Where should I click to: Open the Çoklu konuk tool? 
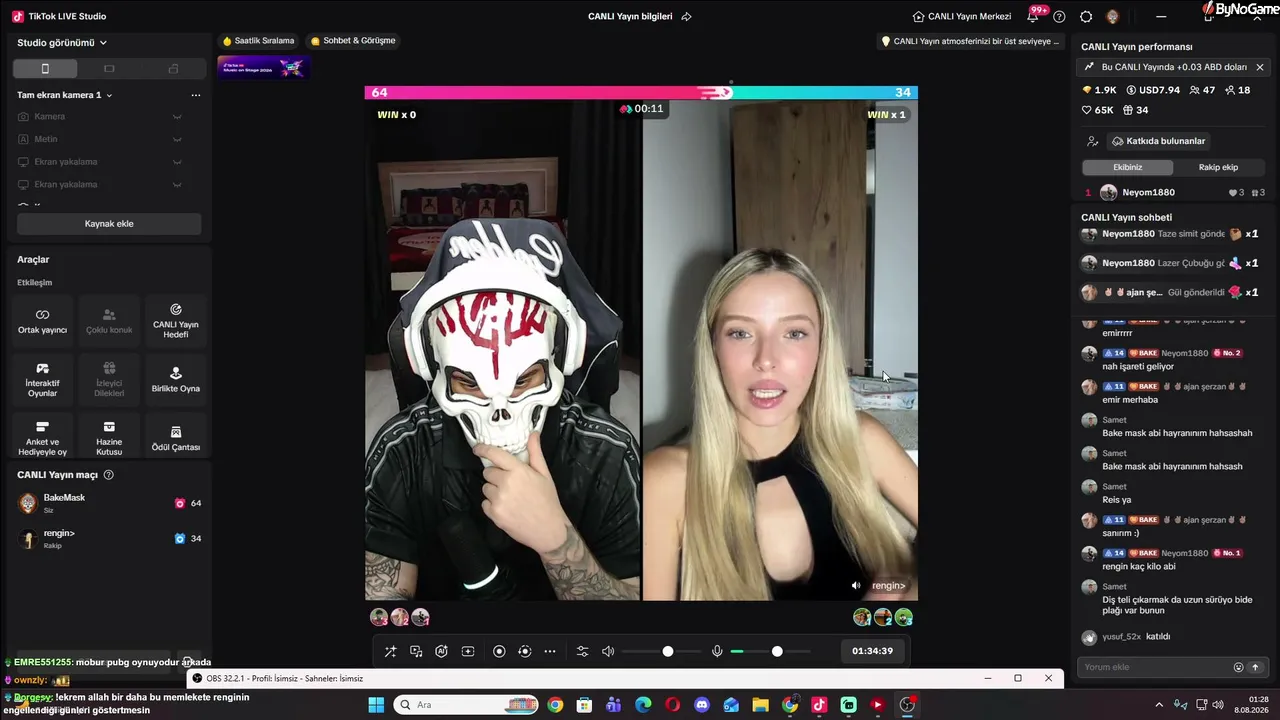tap(109, 321)
